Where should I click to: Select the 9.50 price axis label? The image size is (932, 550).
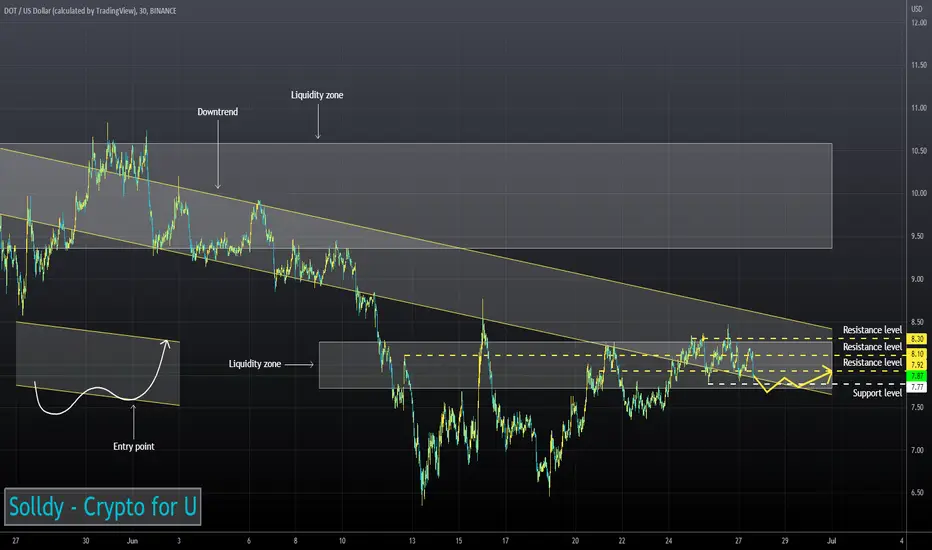[918, 236]
